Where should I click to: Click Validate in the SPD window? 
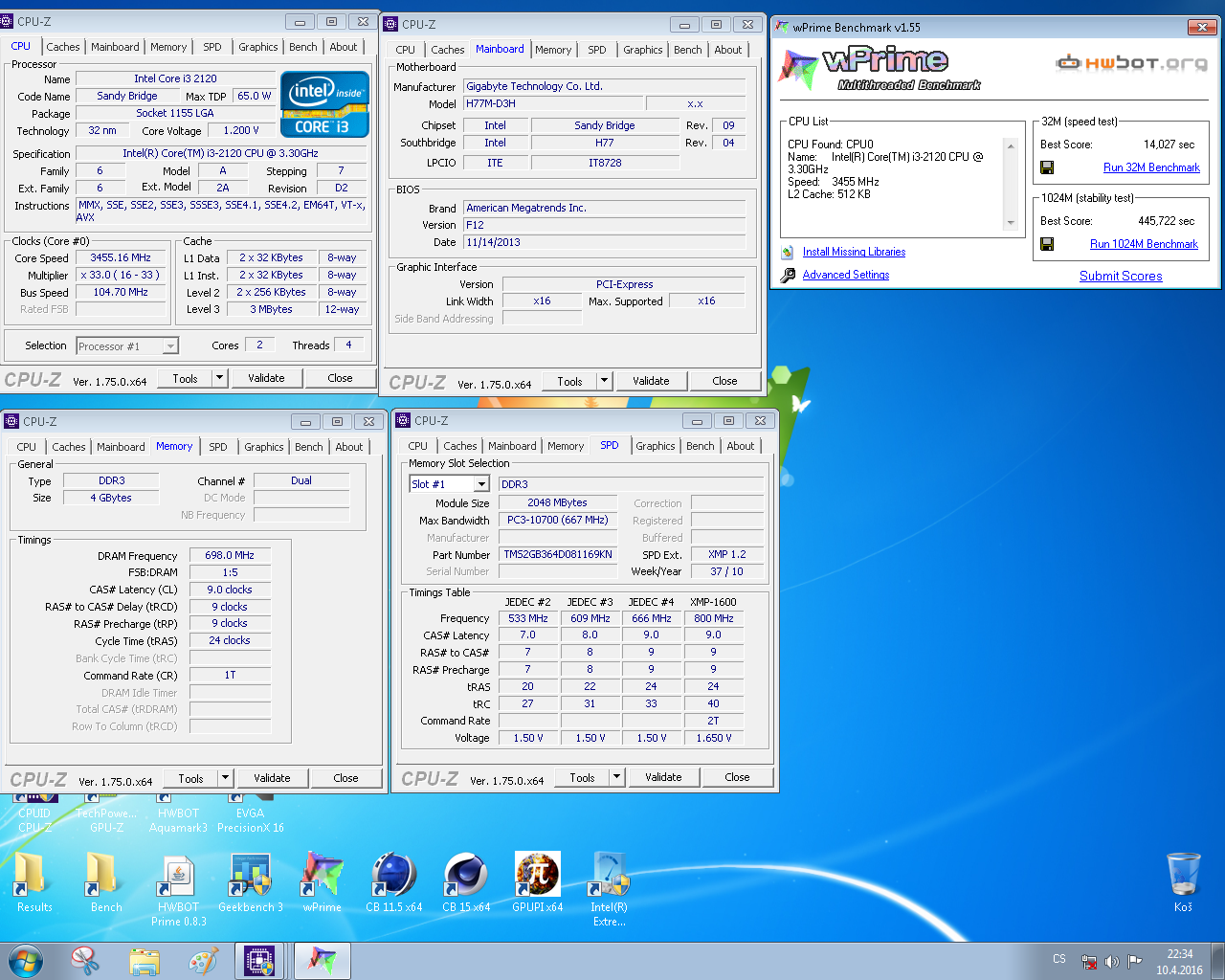coord(663,777)
